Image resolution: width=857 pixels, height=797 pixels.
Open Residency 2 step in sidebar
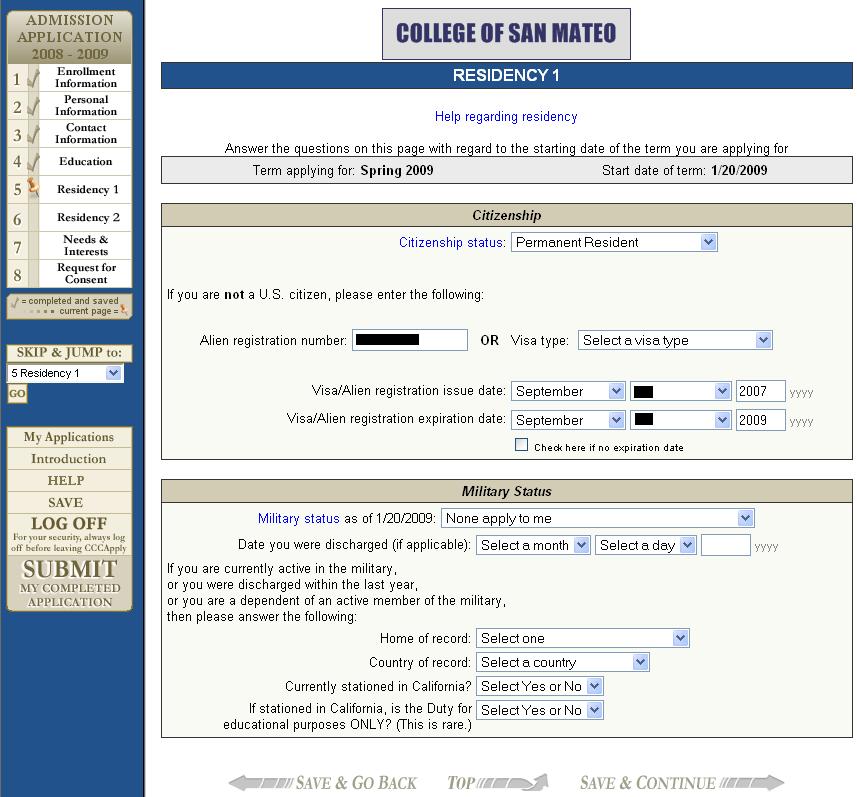point(88,217)
